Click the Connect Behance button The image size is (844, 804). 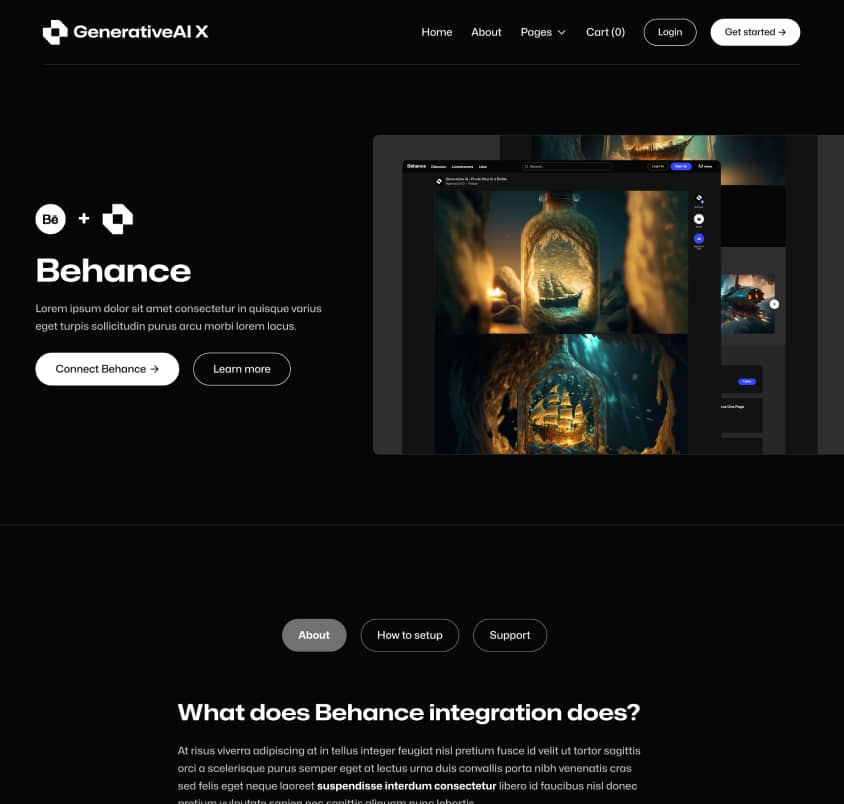point(107,369)
